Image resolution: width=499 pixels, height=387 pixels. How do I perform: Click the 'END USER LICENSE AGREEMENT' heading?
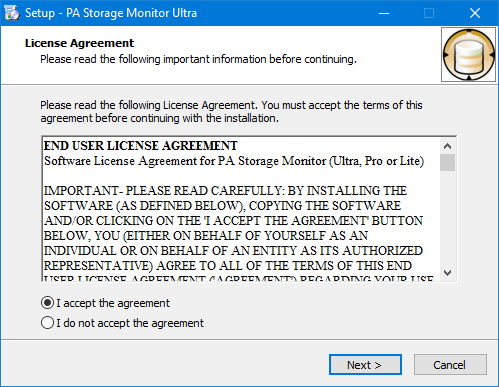point(140,146)
